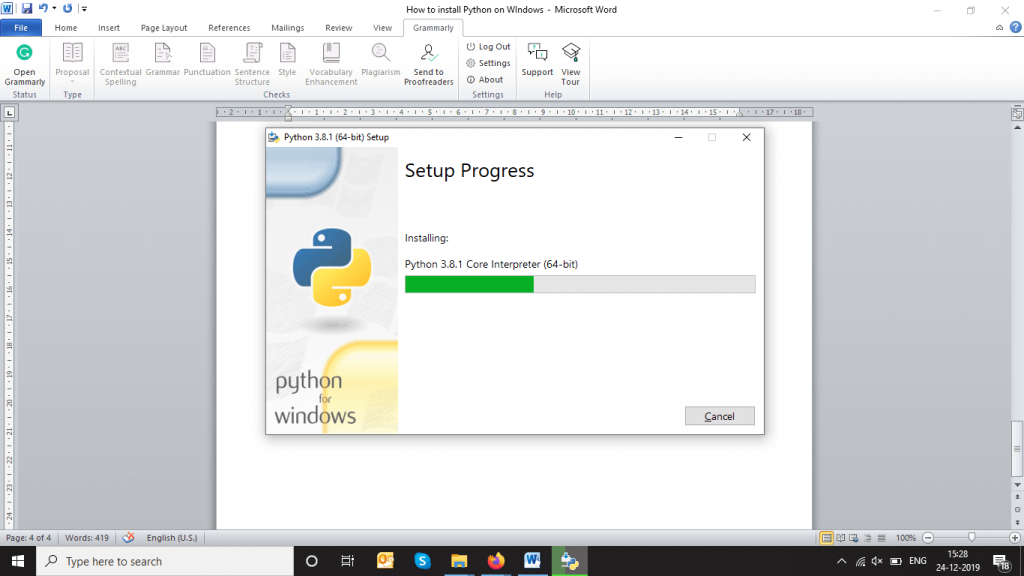This screenshot has width=1024, height=576.
Task: Open the undo history dropdown arrow
Action: (x=54, y=8)
